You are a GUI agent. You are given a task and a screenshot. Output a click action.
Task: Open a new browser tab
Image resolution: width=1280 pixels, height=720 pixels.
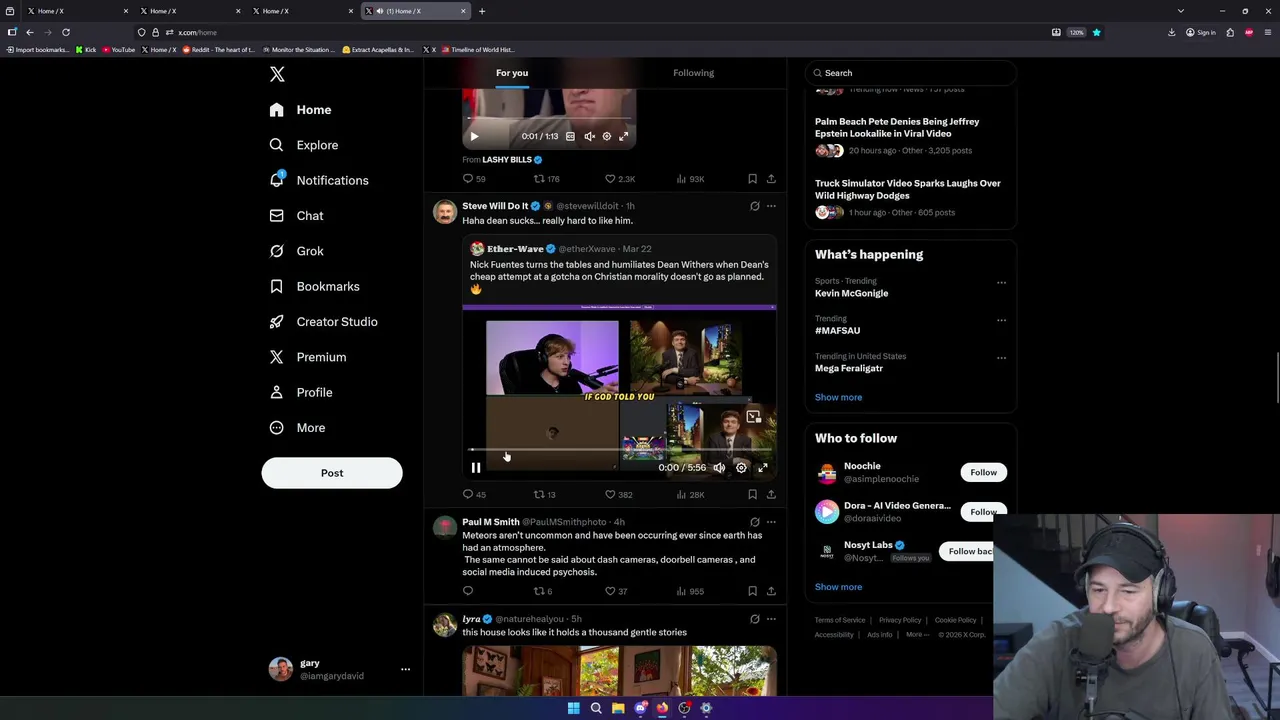[x=482, y=11]
